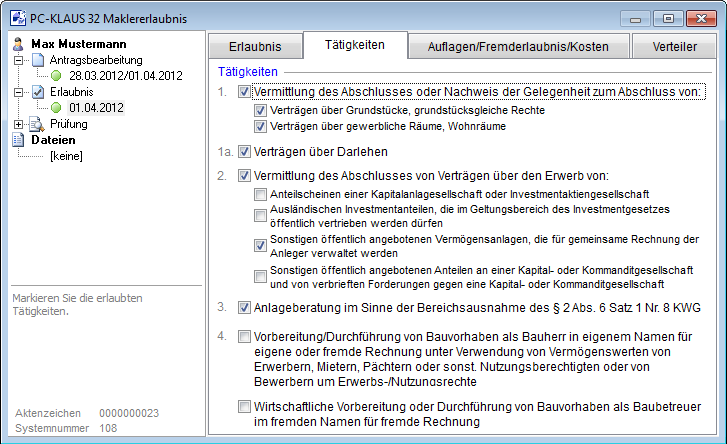Switch to the Erlaubnis tab
This screenshot has height=444, width=727.
click(x=254, y=46)
